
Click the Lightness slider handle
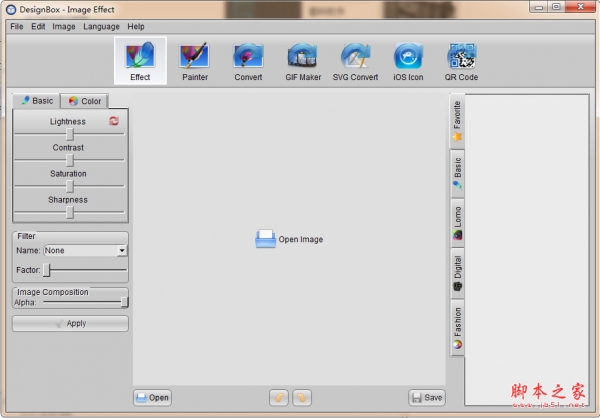70,134
